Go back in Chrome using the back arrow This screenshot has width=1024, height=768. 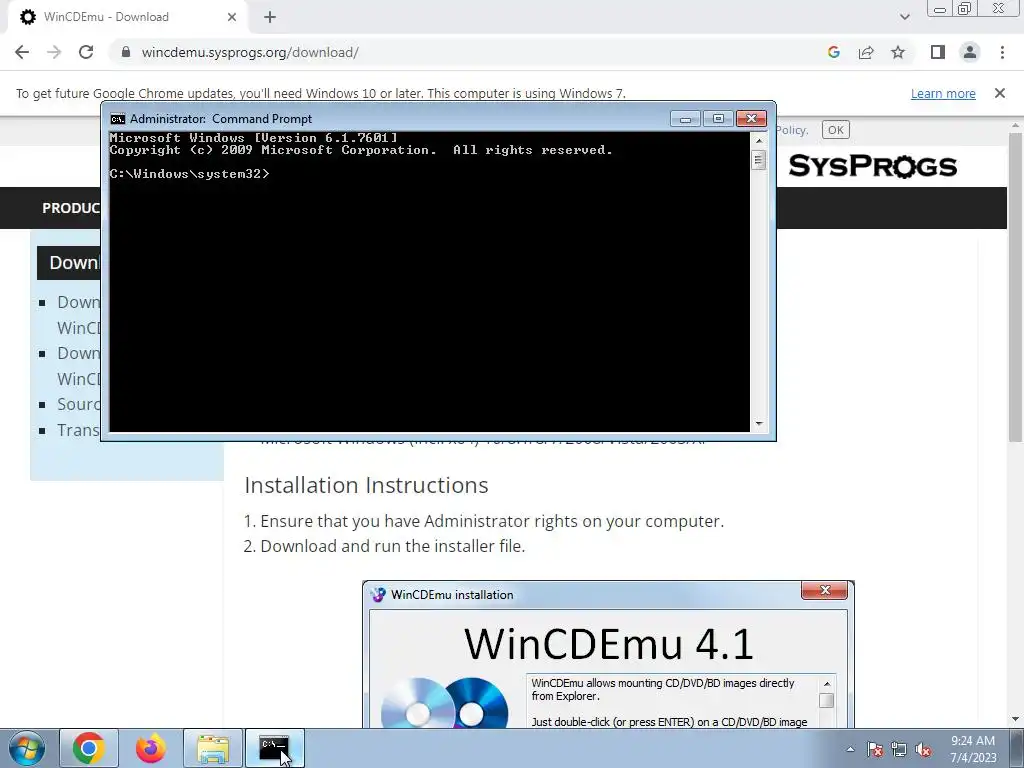[x=22, y=52]
